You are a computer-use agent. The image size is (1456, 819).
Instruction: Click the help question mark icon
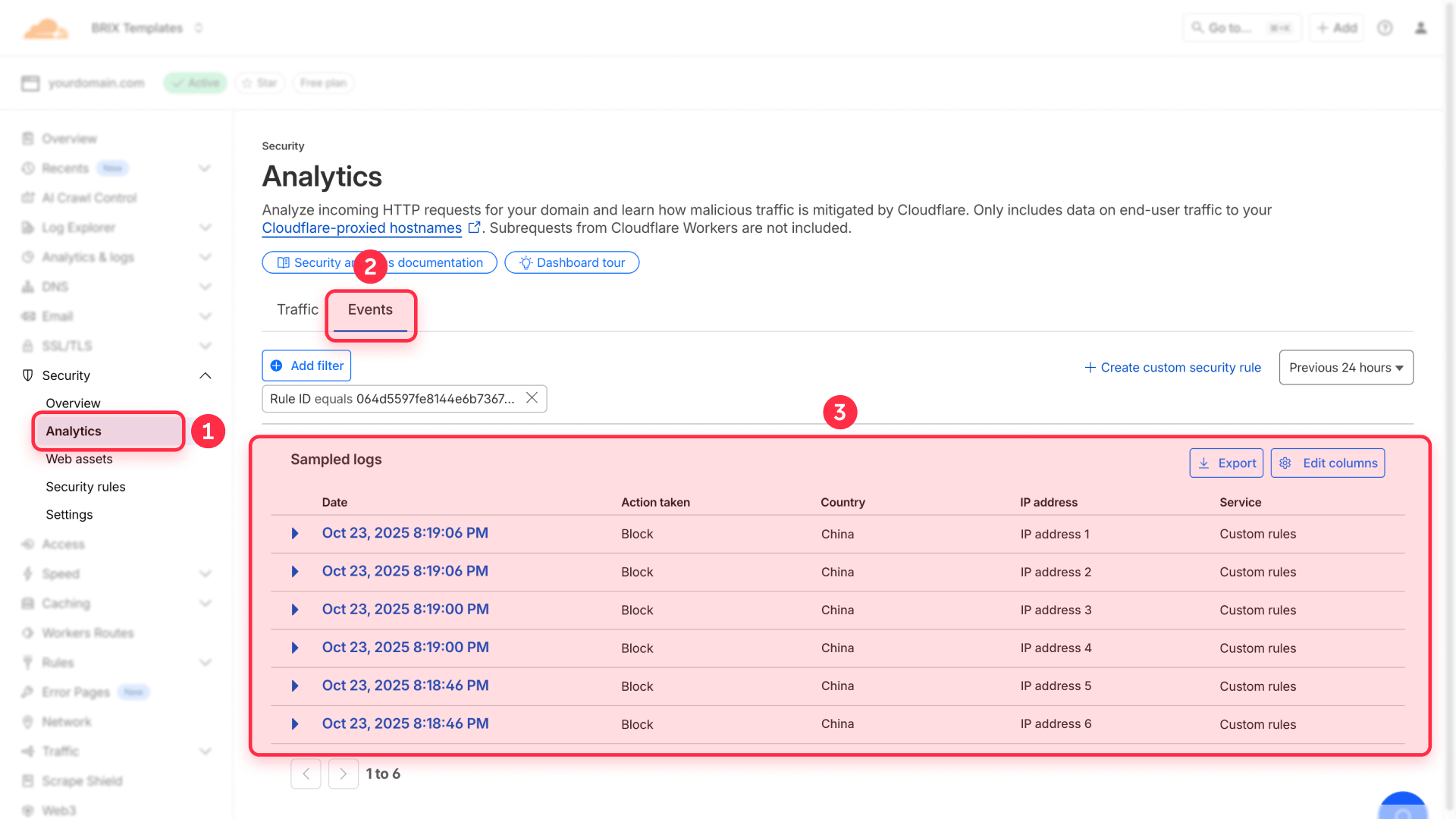pos(1385,27)
